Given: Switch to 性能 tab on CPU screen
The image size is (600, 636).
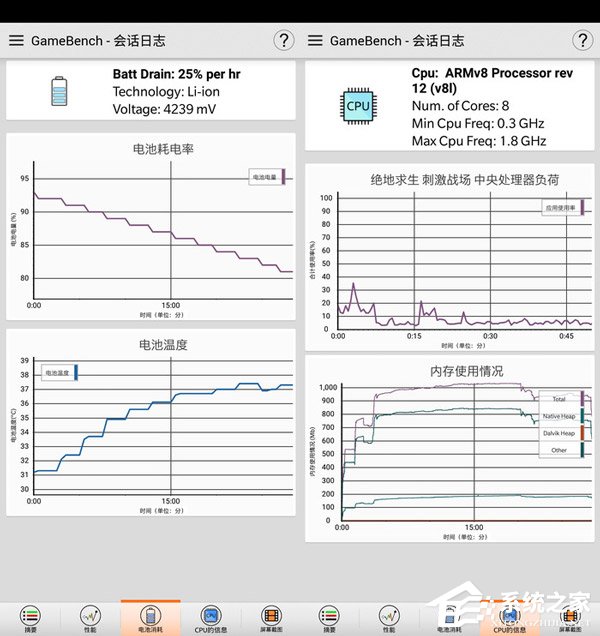Looking at the screenshot, I should (x=390, y=619).
